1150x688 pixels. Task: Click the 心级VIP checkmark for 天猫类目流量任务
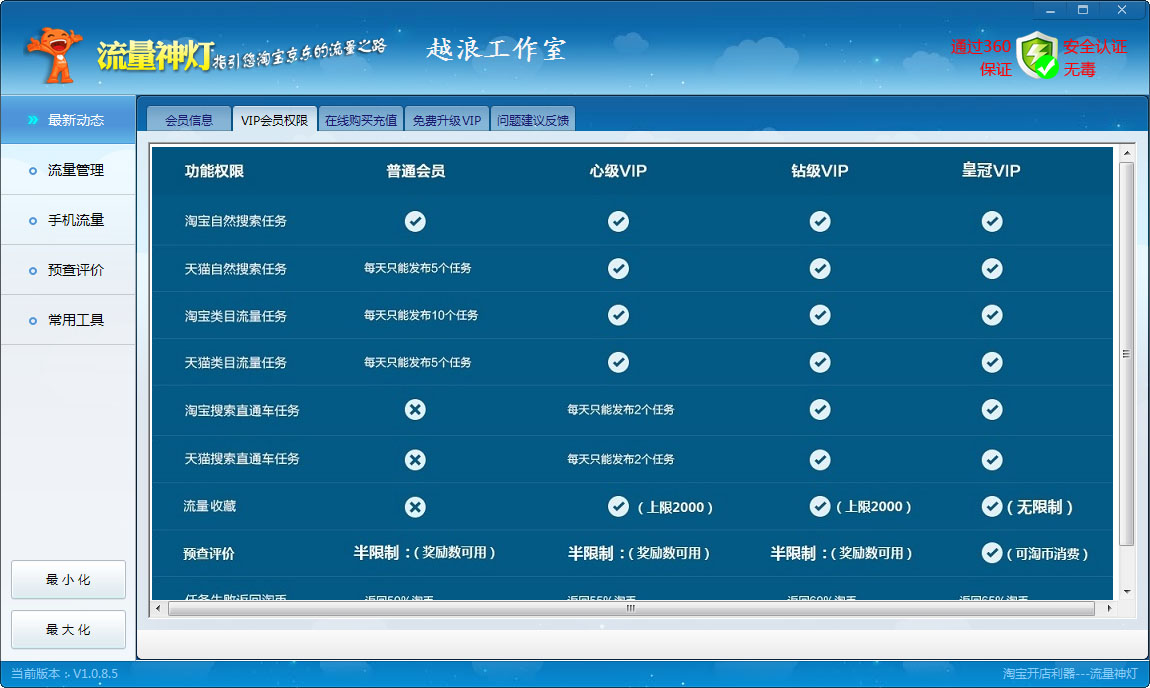618,362
